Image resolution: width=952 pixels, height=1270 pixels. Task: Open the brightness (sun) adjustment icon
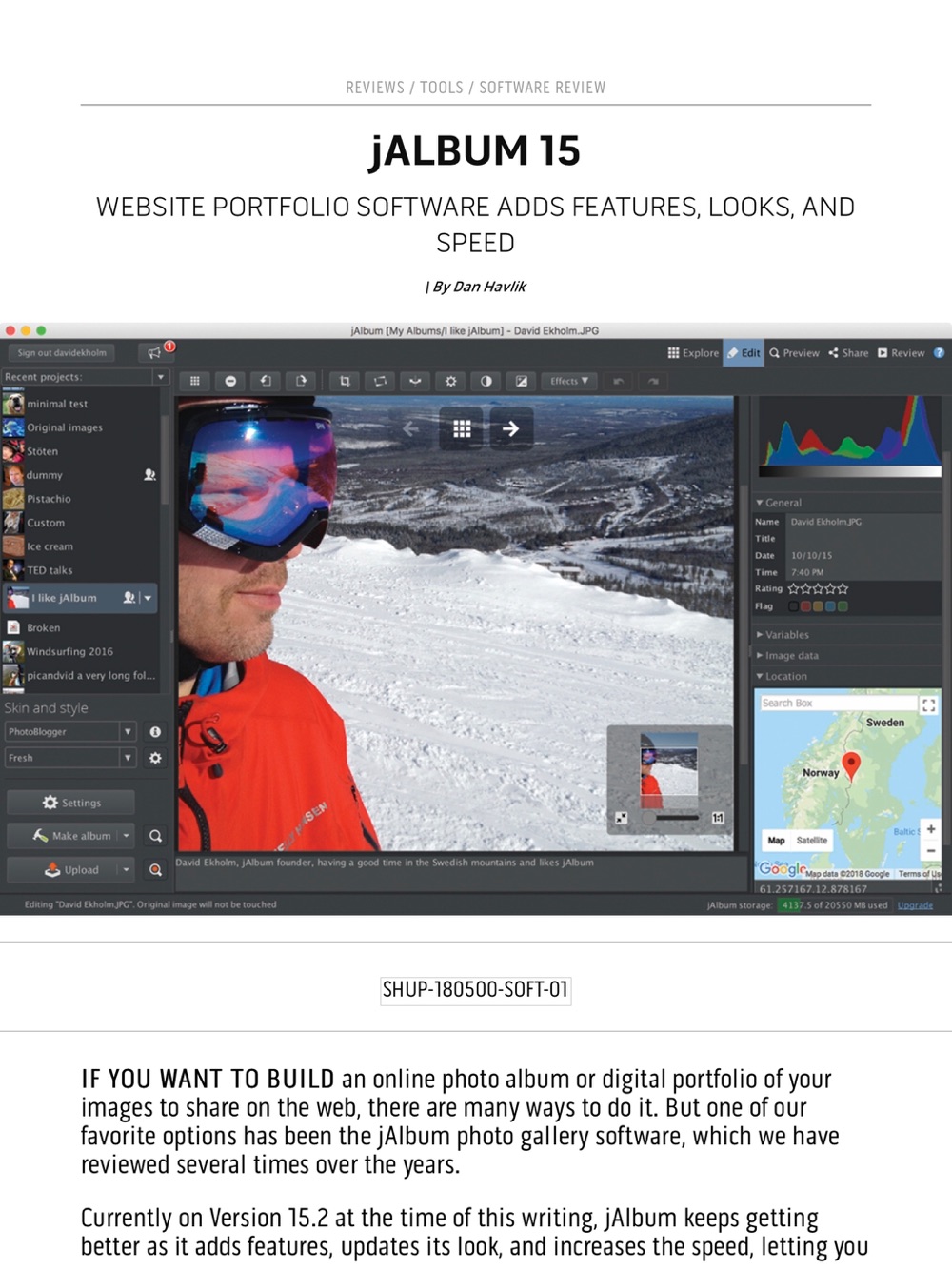tap(450, 381)
